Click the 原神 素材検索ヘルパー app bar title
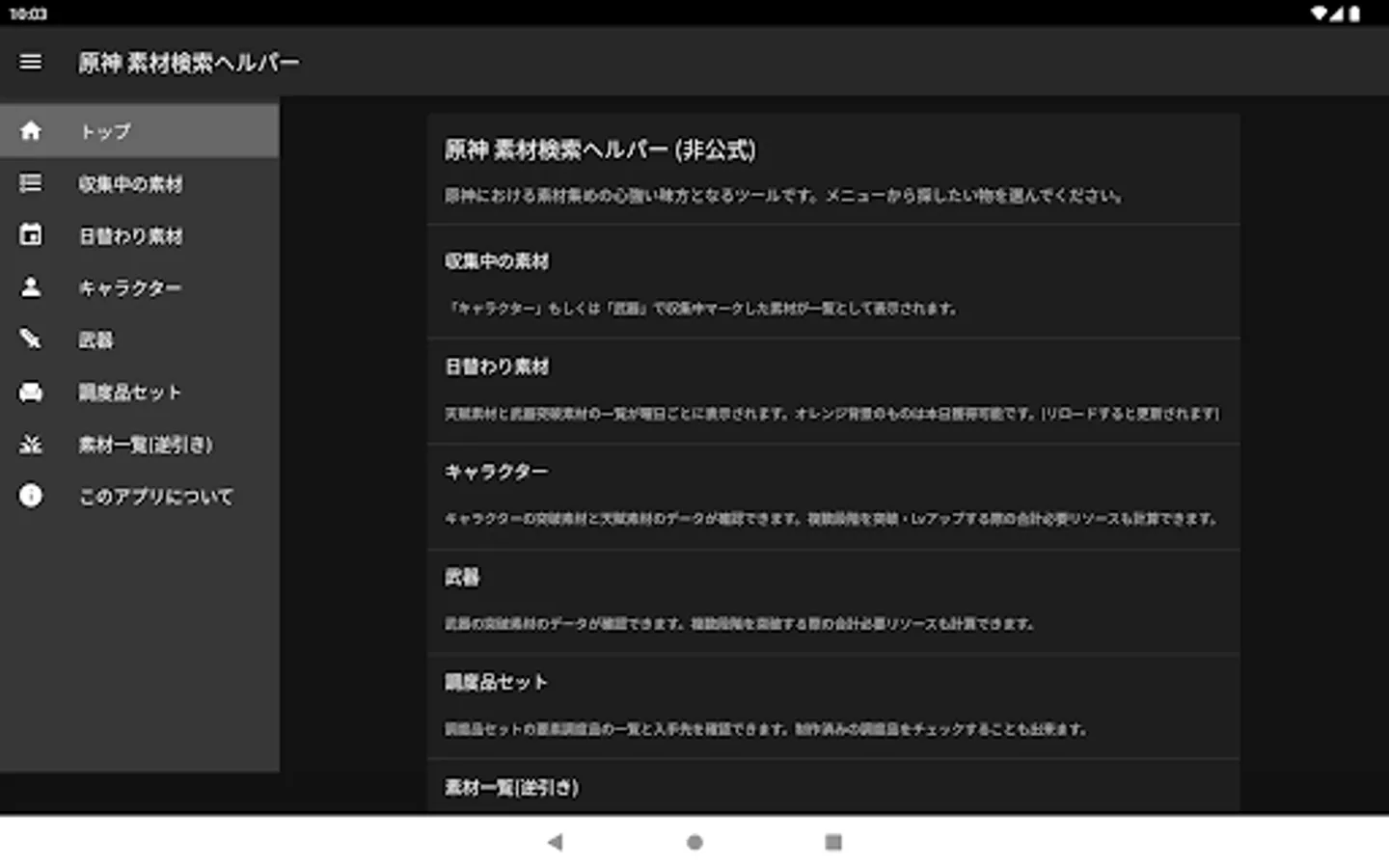1389x868 pixels. [x=188, y=63]
